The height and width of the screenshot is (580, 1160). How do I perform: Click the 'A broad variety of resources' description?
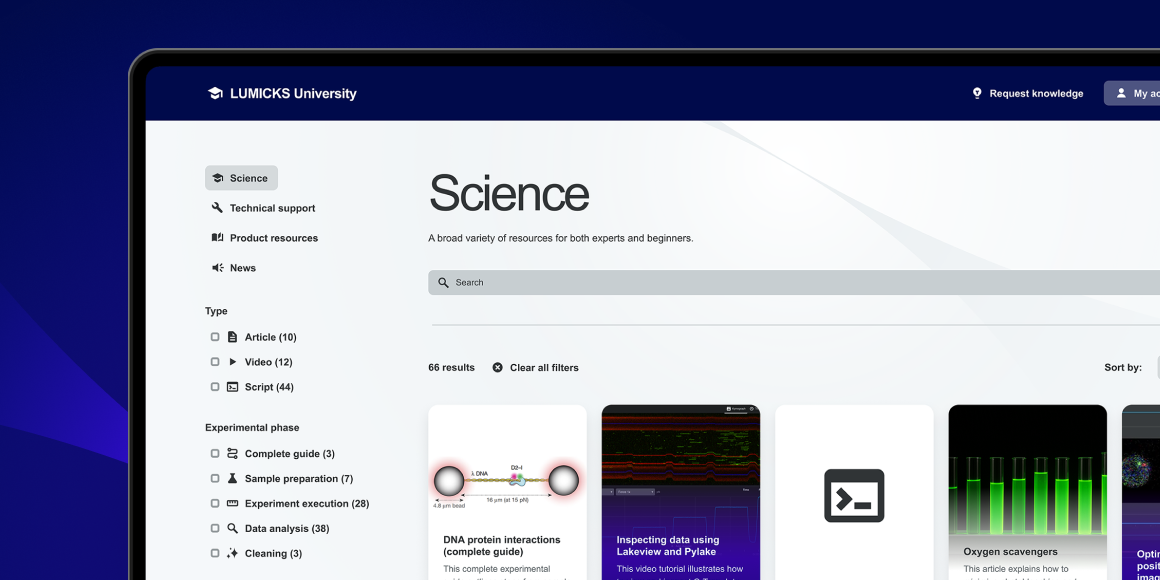coord(561,238)
